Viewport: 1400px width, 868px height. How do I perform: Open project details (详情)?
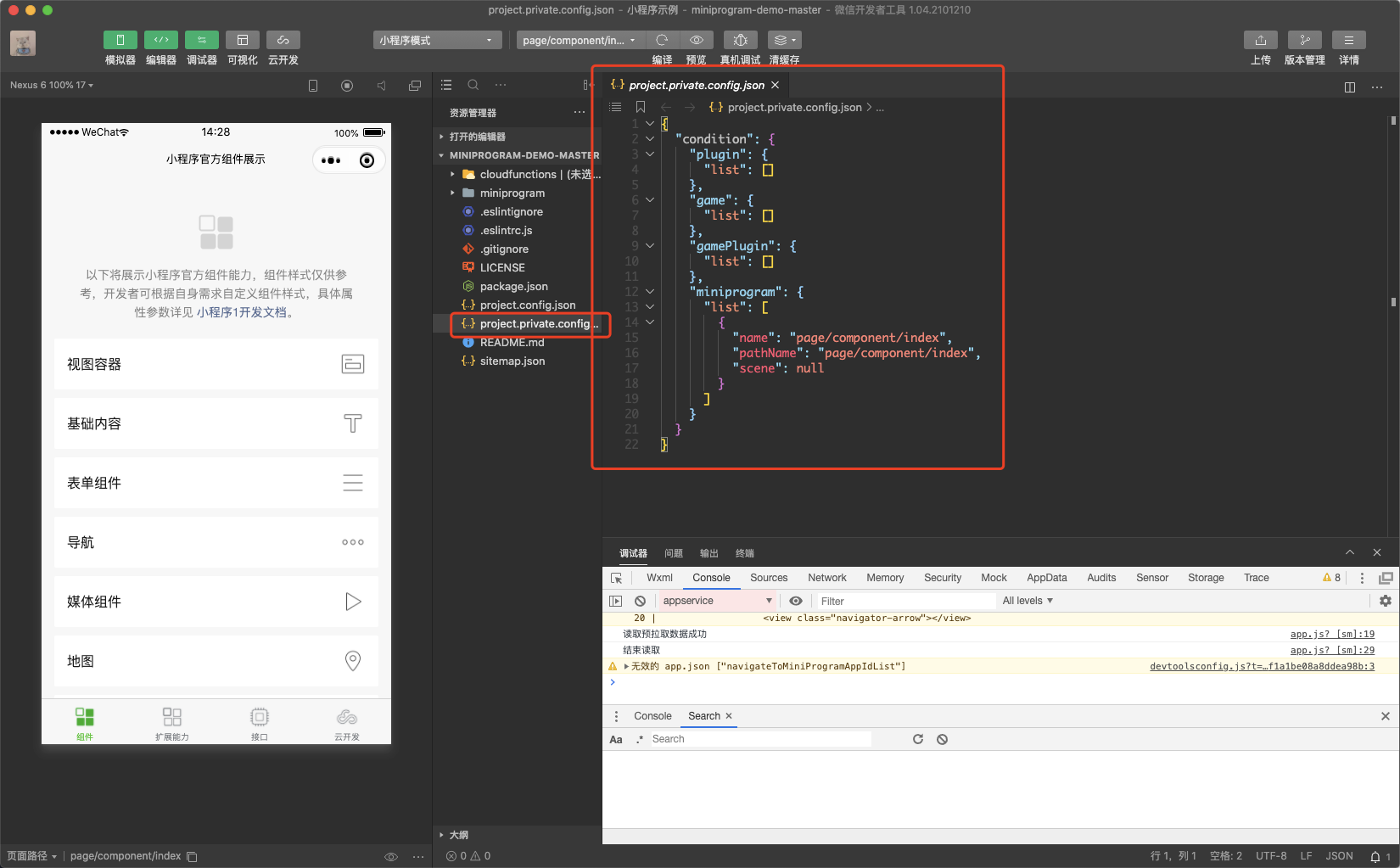pyautogui.click(x=1348, y=40)
